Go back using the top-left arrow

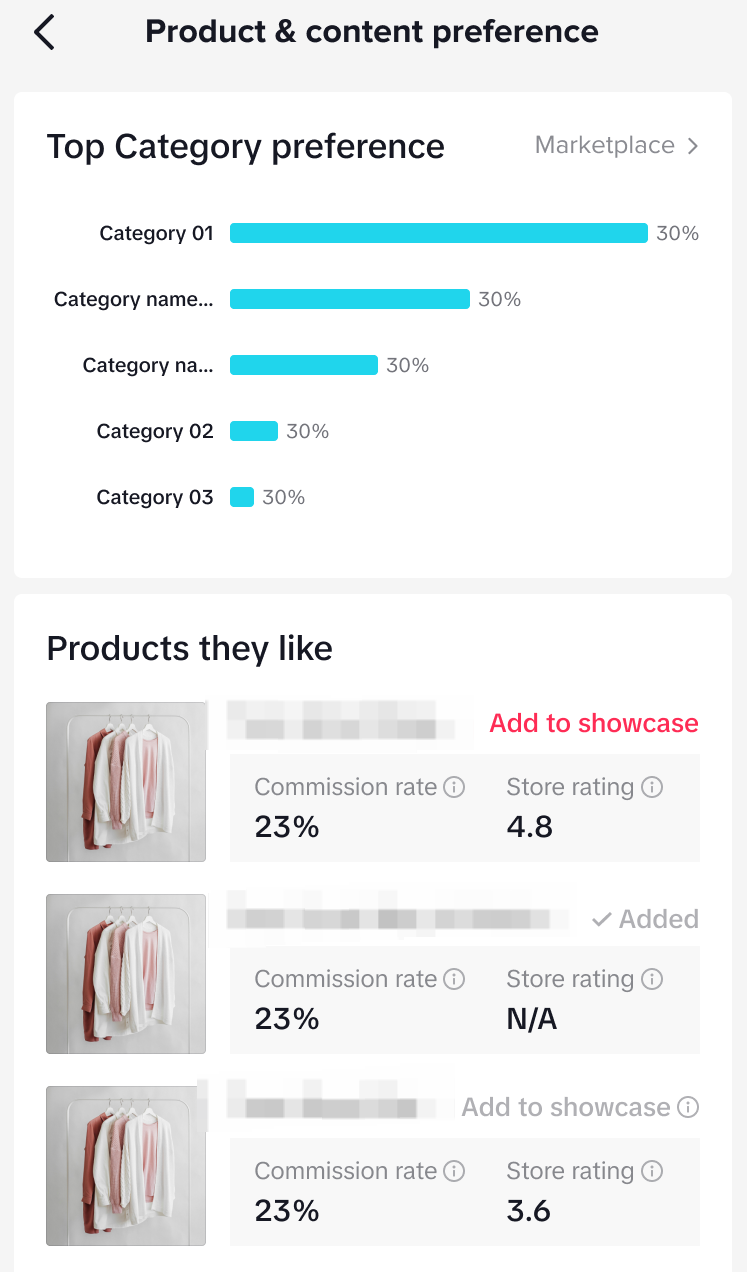coord(45,32)
